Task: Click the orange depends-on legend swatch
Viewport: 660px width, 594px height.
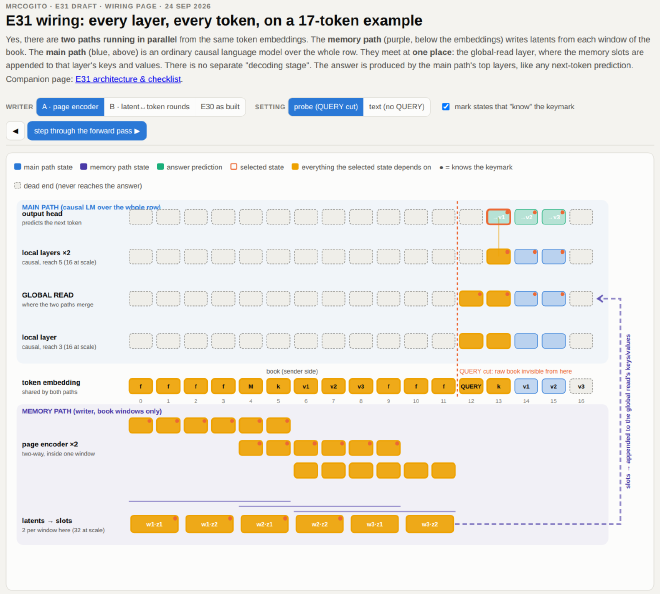Action: tap(295, 167)
